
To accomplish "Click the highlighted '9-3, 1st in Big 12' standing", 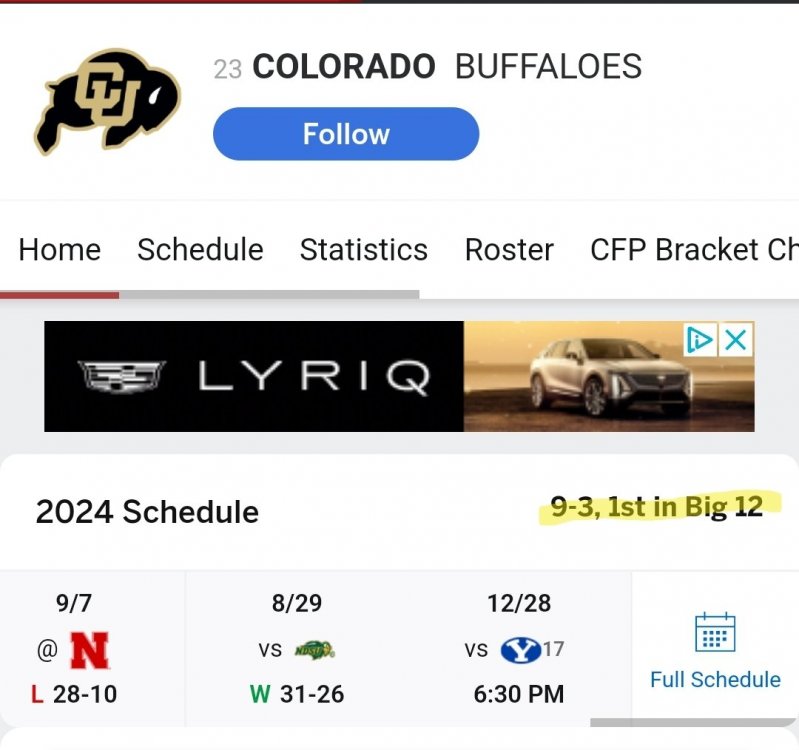I will click(x=656, y=507).
